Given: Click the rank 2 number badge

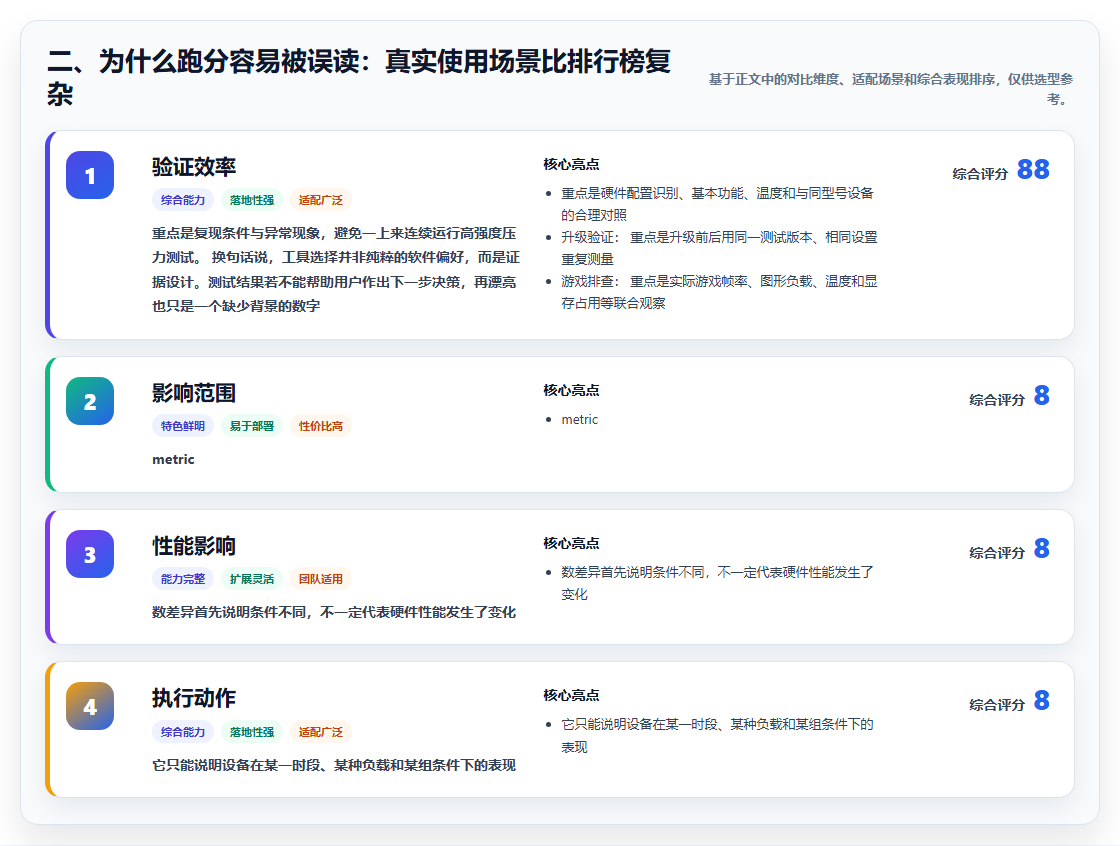Looking at the screenshot, I should coord(90,401).
